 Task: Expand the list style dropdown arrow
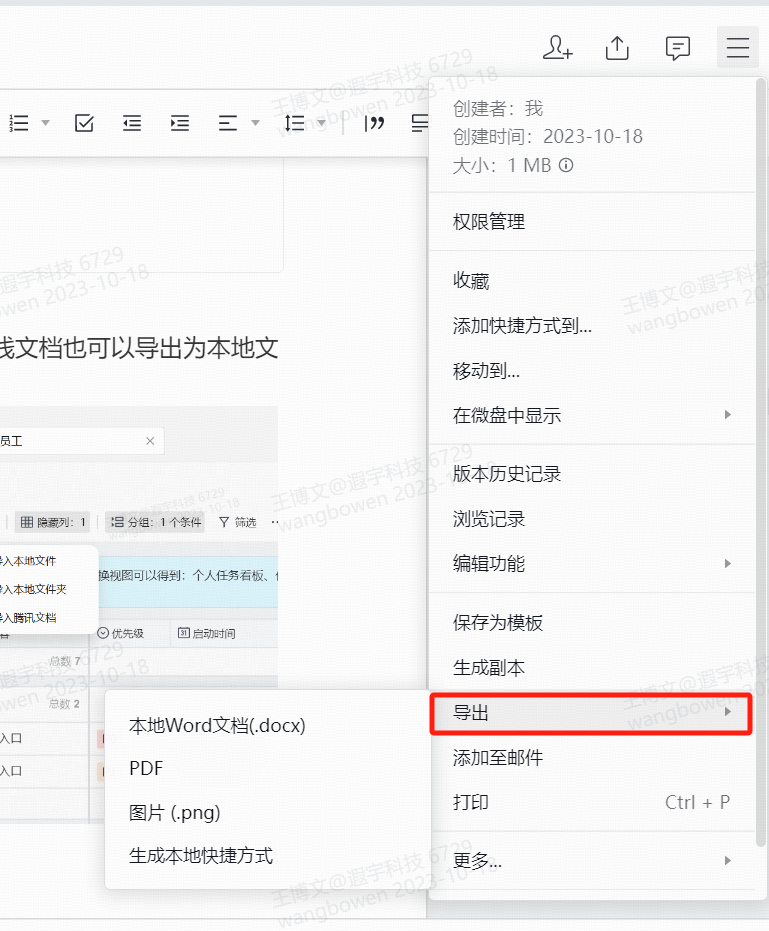point(46,123)
